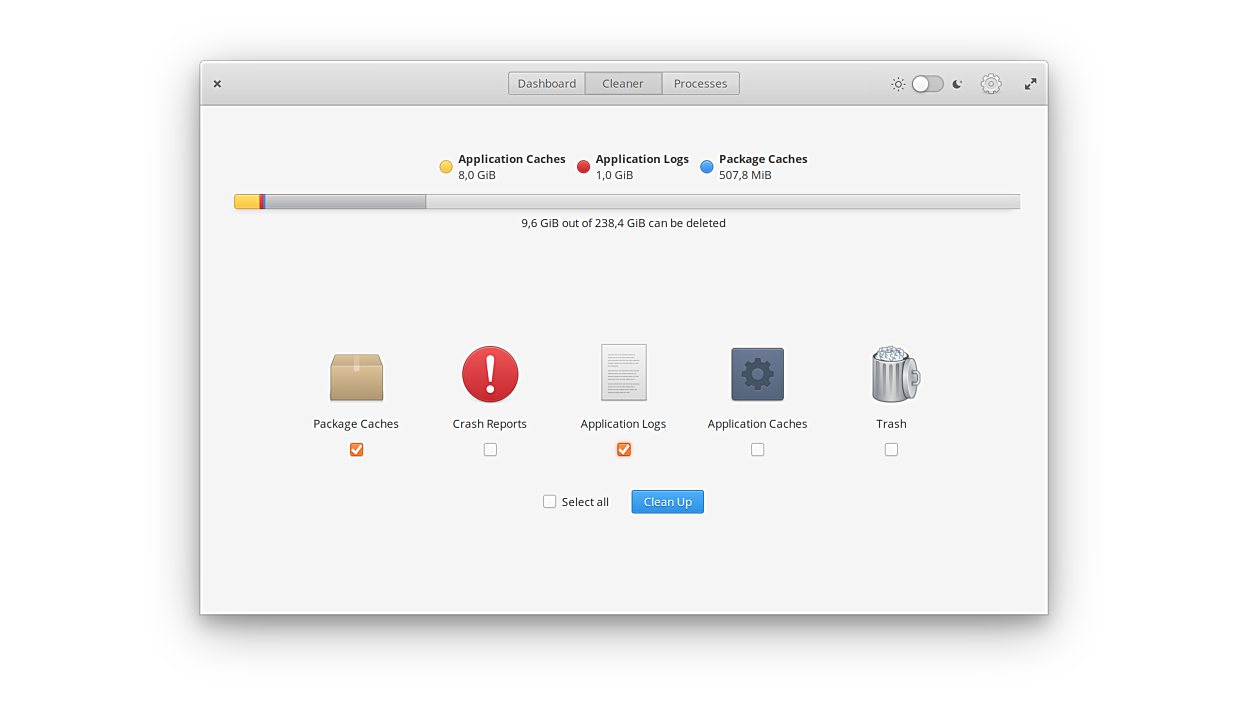1248x702 pixels.
Task: Open the Processes tab
Action: (700, 84)
